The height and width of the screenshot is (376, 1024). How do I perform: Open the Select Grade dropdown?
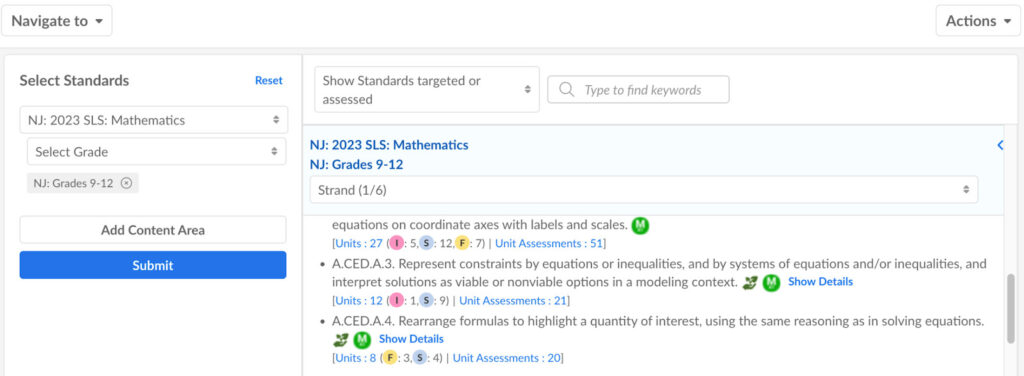[x=157, y=151]
